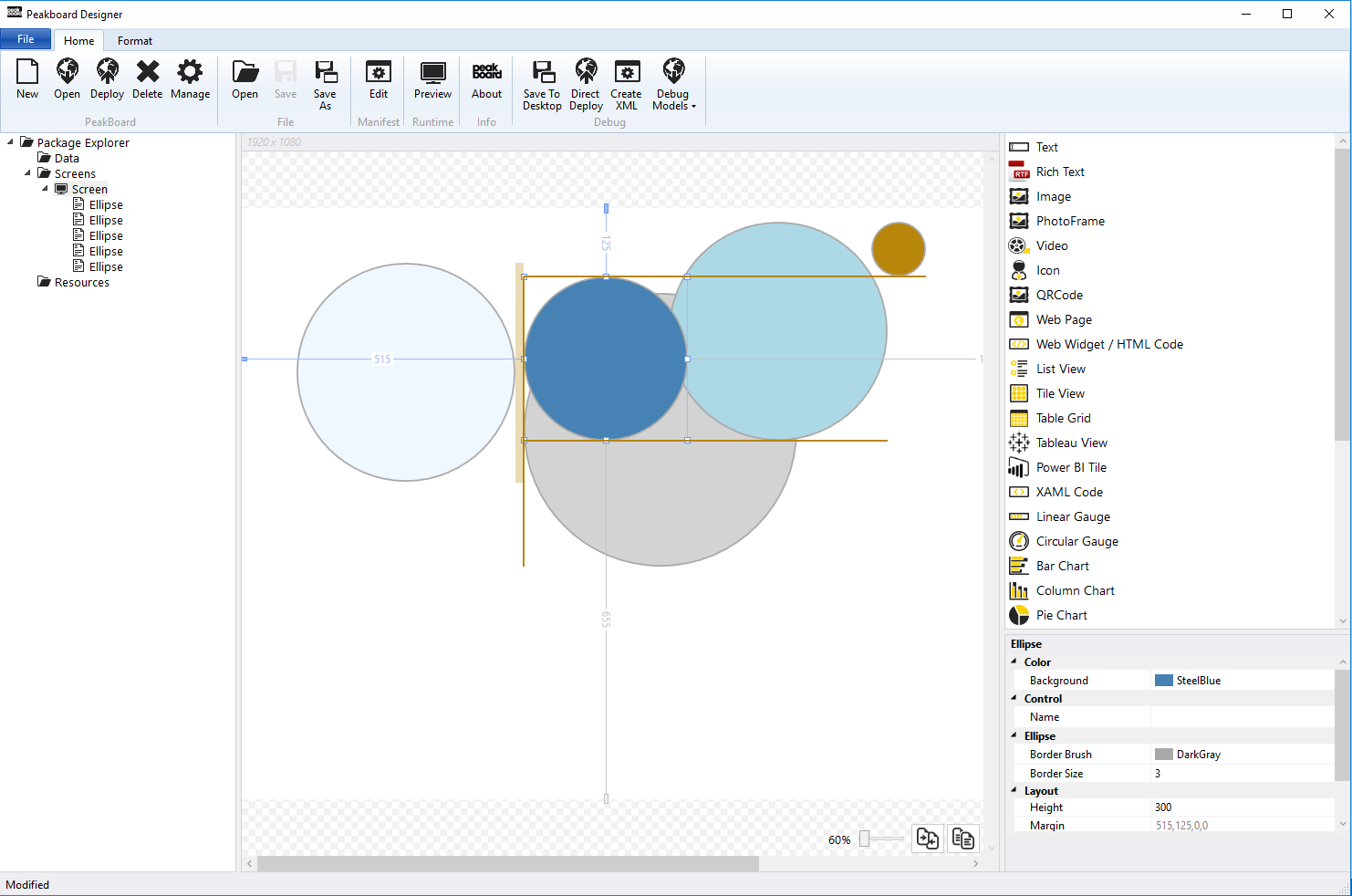Select the Pie Chart control
1352x896 pixels.
point(1061,615)
